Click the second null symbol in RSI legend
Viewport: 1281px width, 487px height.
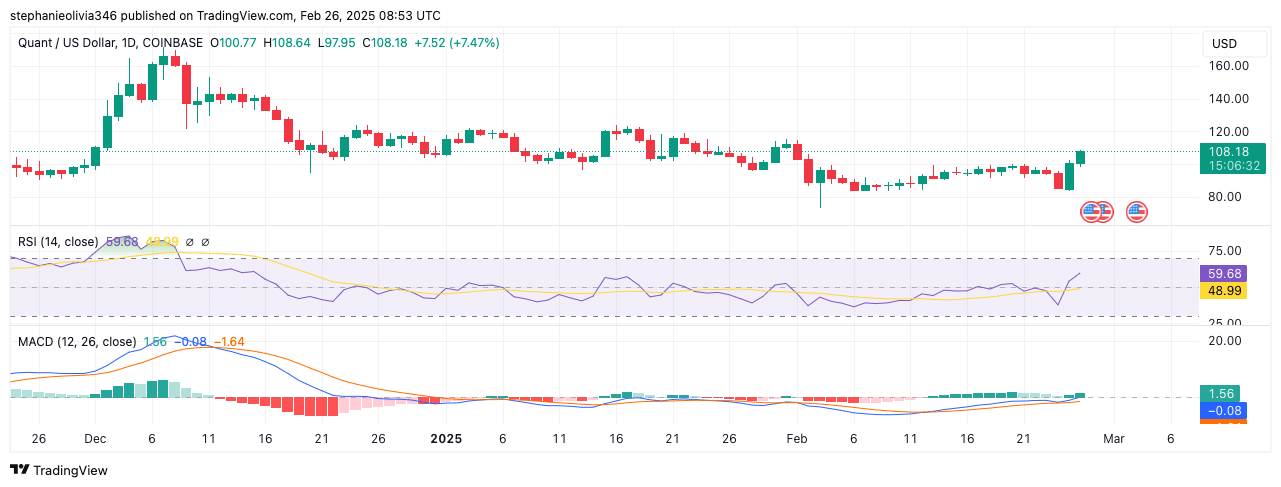tap(205, 242)
